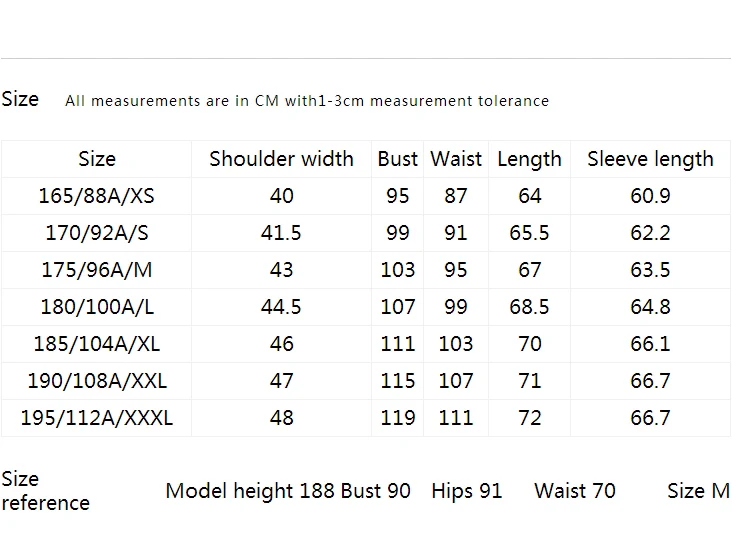Click the Sleeve length column header
Screen dimensions: 732x546
(x=650, y=159)
